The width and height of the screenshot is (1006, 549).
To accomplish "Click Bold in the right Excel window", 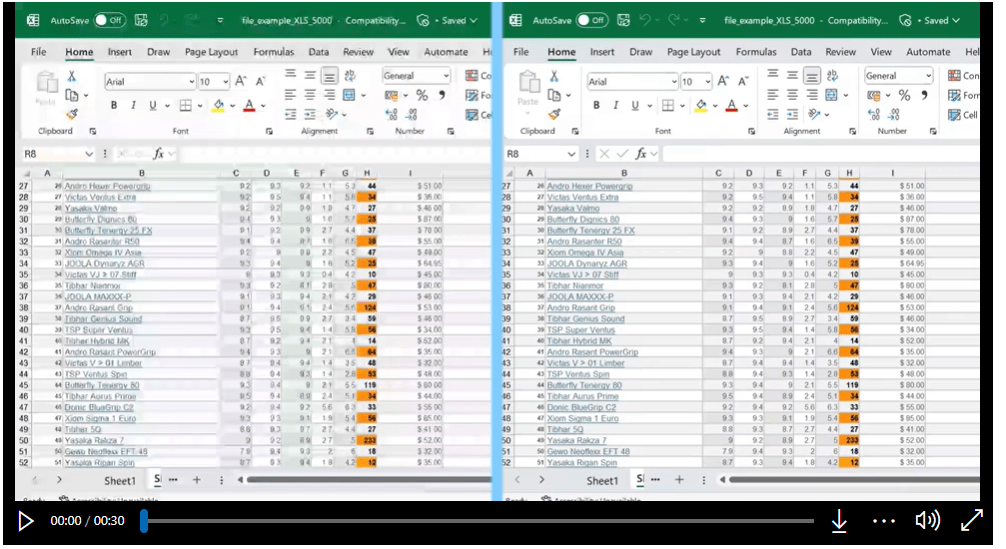I will tap(597, 105).
